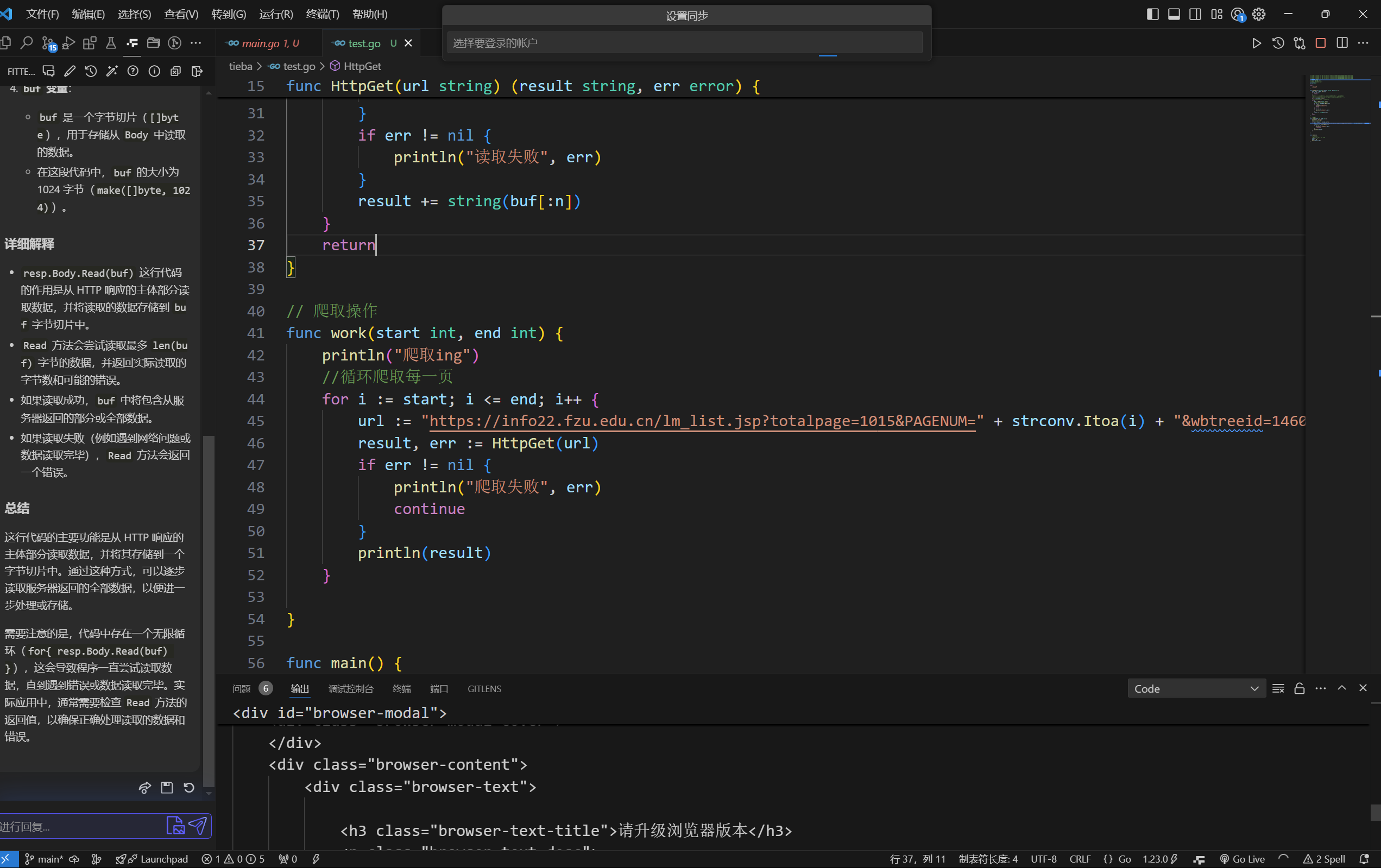The height and width of the screenshot is (868, 1381).
Task: Regenerate the Fitten answer
Action: (188, 788)
